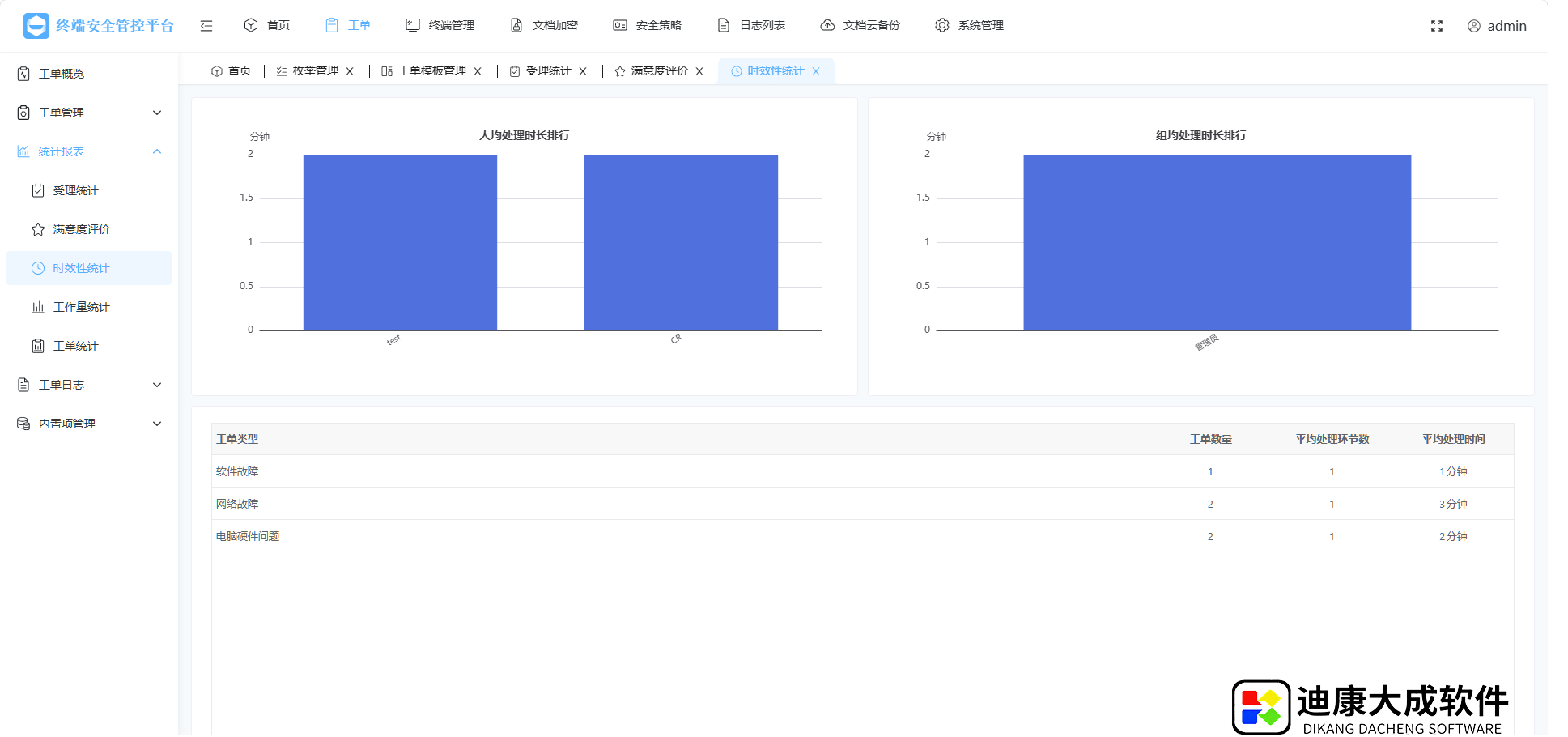1568x737 pixels.
Task: Click the CR bar in 人均处理时长排行 chart
Action: 681,242
